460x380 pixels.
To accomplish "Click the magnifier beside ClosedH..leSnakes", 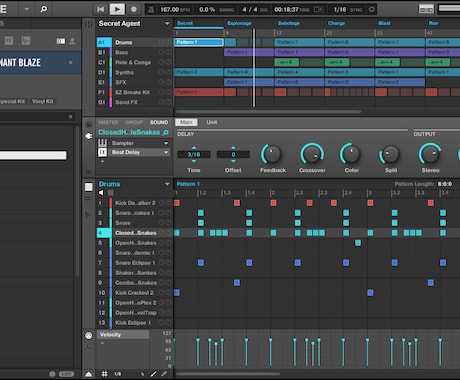I will click(x=166, y=133).
